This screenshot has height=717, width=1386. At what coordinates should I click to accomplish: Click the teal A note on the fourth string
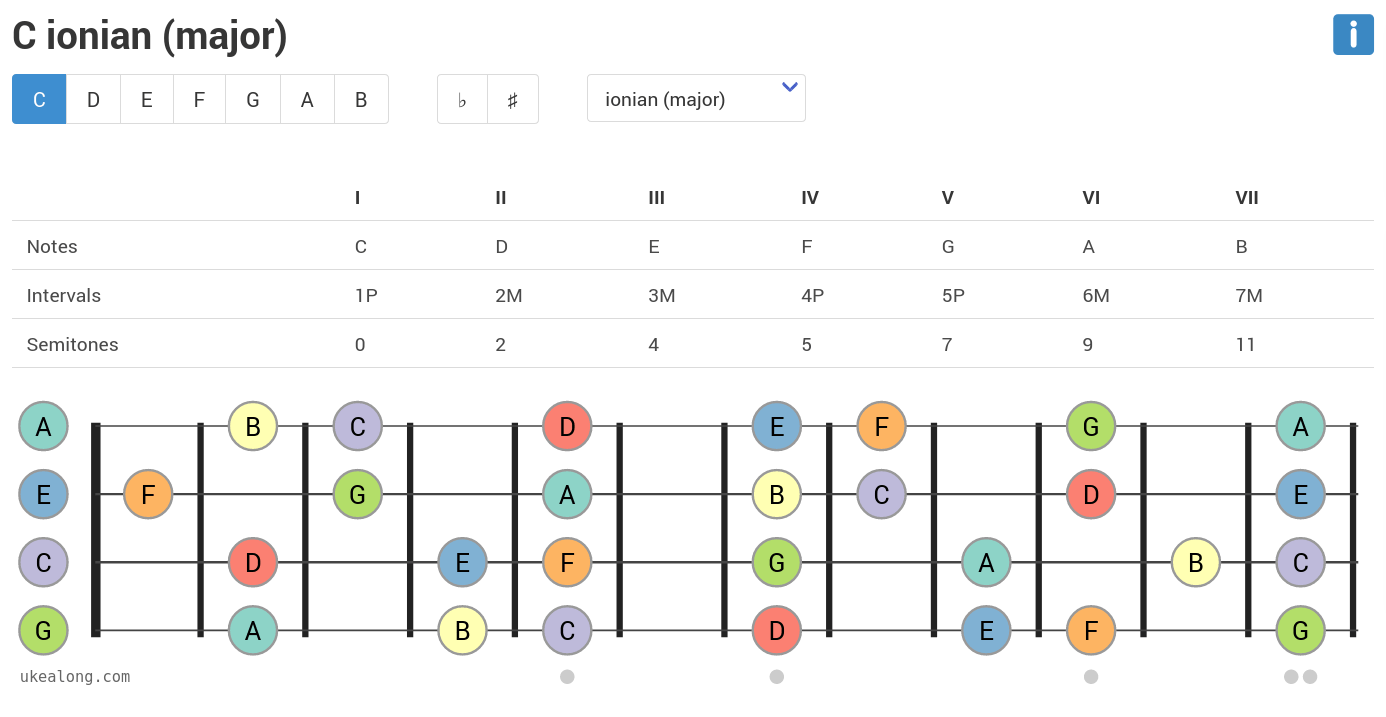point(253,631)
